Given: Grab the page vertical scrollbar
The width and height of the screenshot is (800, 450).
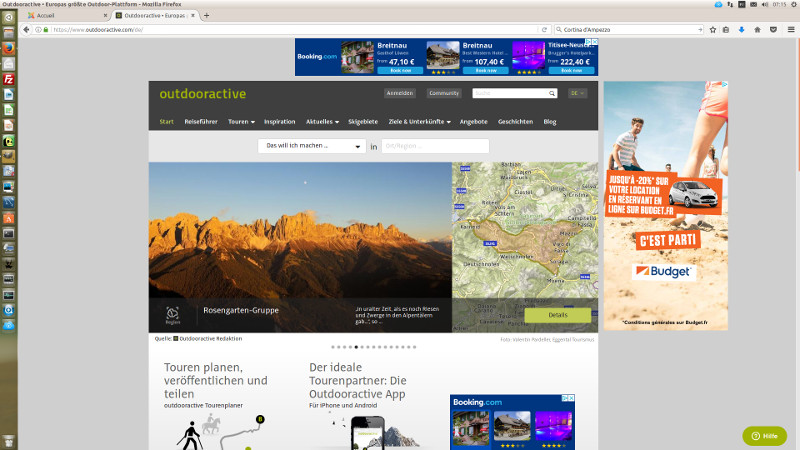Looking at the screenshot, I should [x=798, y=105].
